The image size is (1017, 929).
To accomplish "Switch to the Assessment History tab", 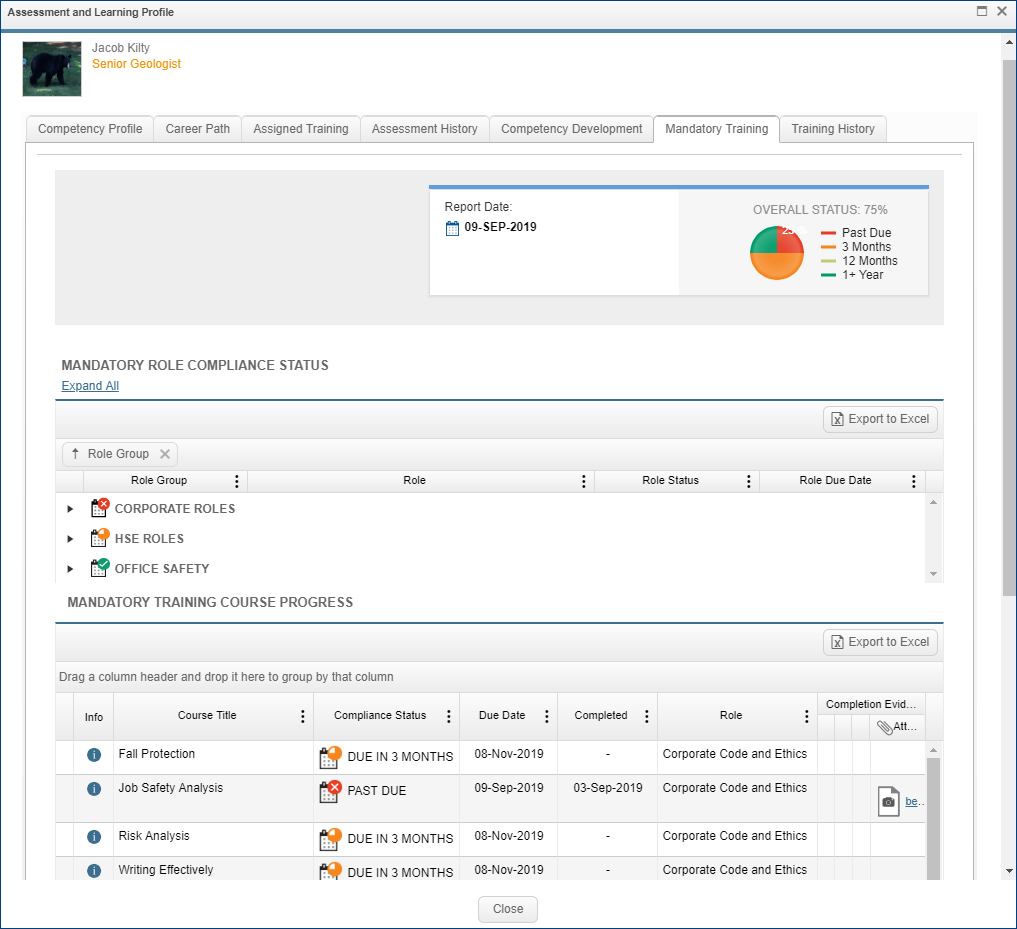I will tap(424, 129).
